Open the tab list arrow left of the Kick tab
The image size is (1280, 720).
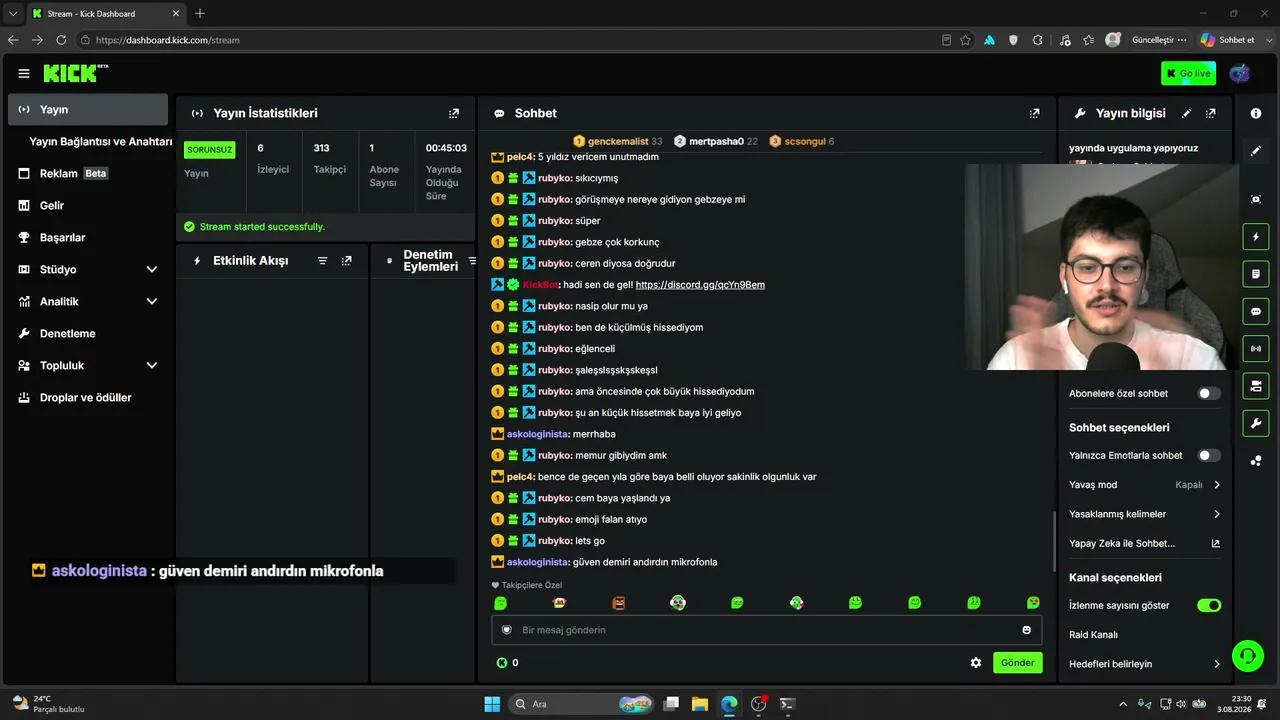pyautogui.click(x=13, y=14)
